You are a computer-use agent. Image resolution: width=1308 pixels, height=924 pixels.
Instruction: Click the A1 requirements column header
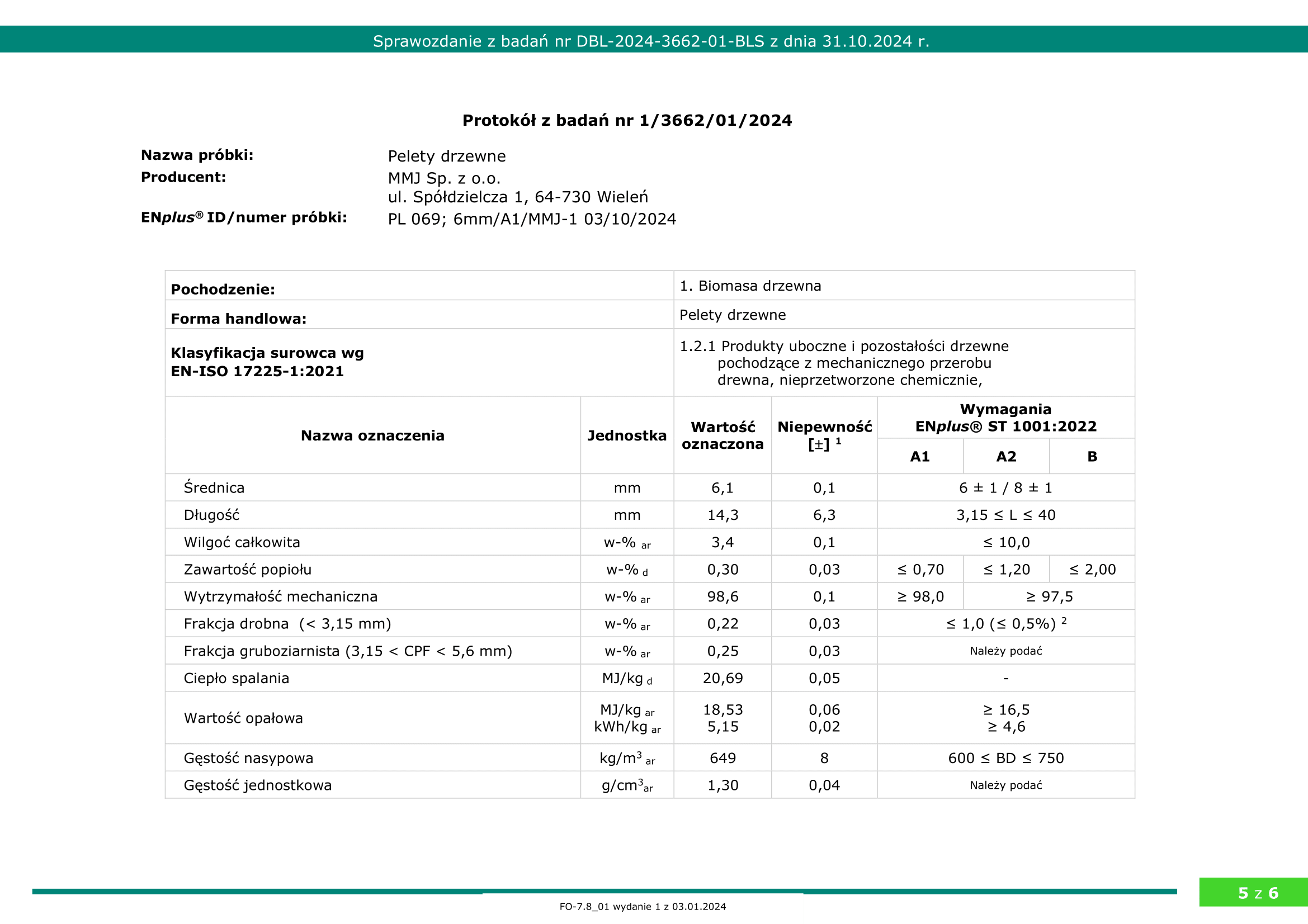[919, 457]
